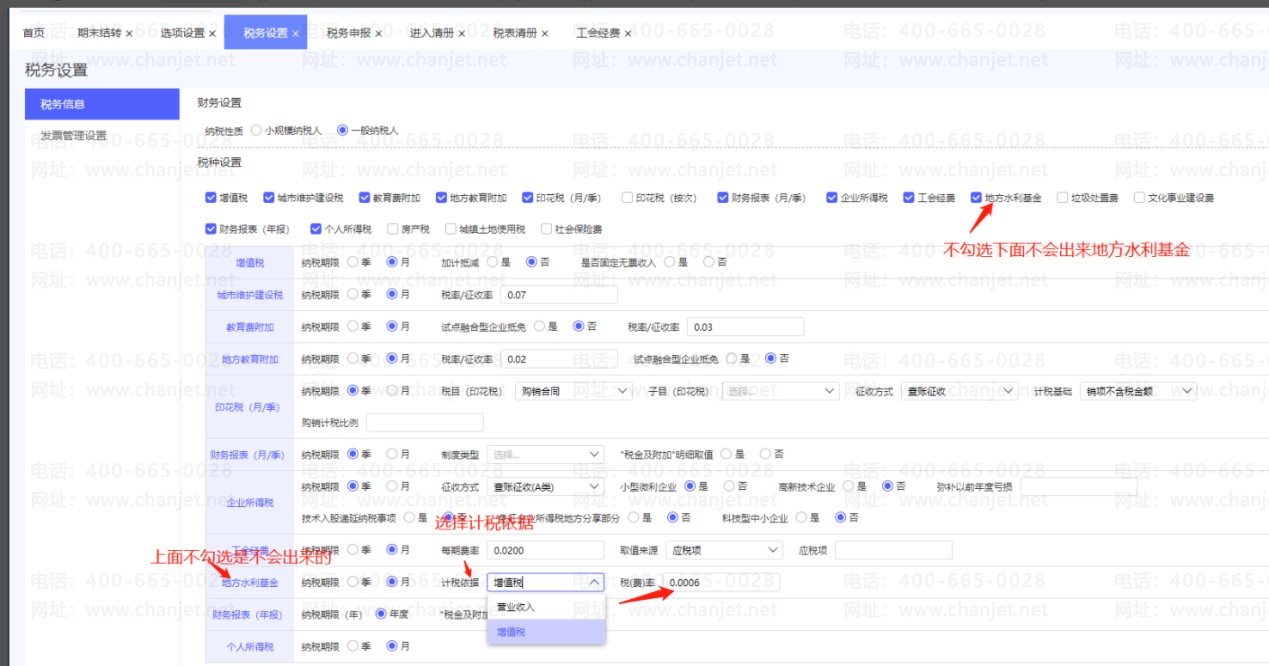
Task: Choose 是 for 增值税 加计抵减
Action: [492, 262]
